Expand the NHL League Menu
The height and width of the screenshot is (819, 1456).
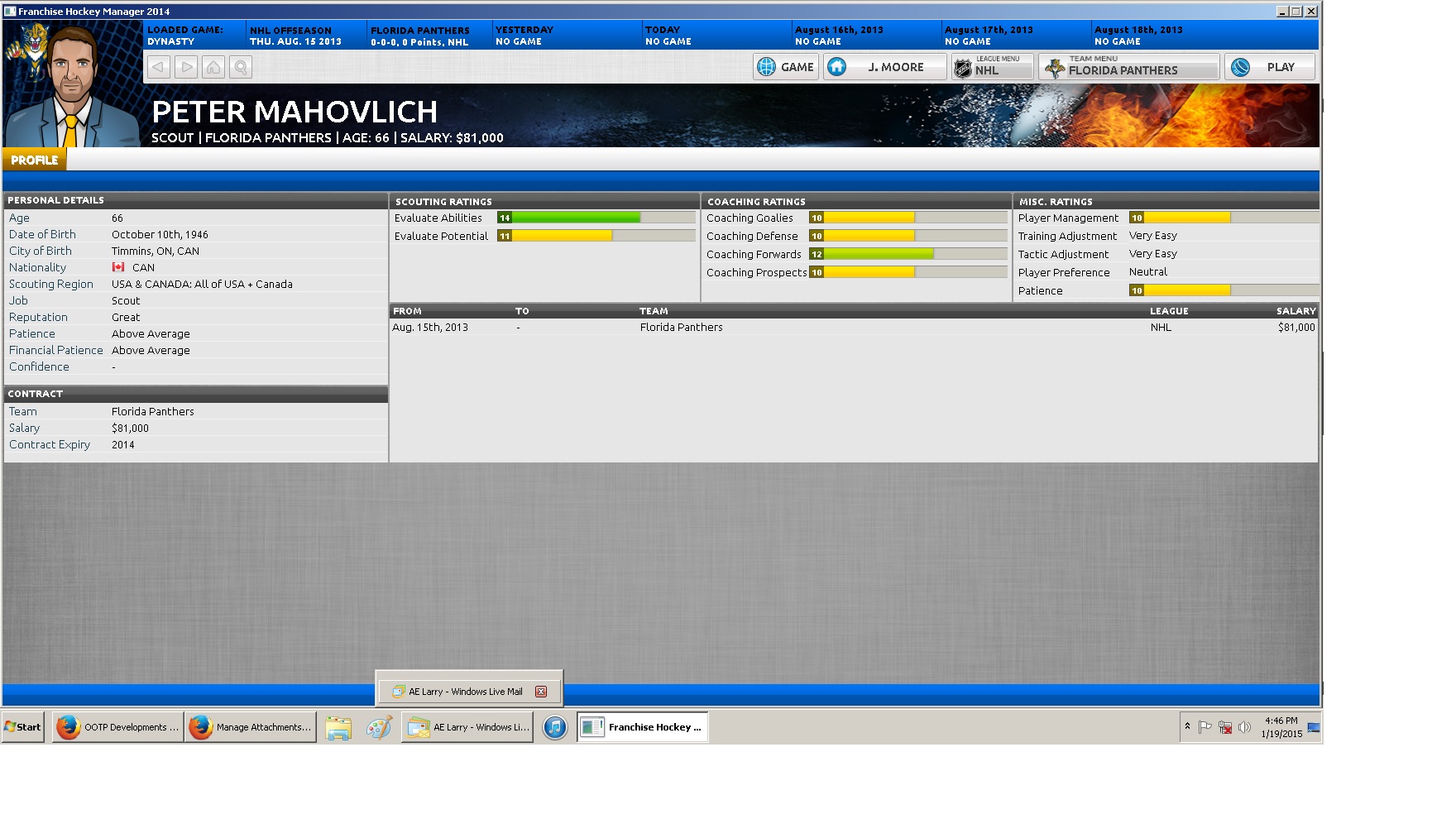pos(991,67)
